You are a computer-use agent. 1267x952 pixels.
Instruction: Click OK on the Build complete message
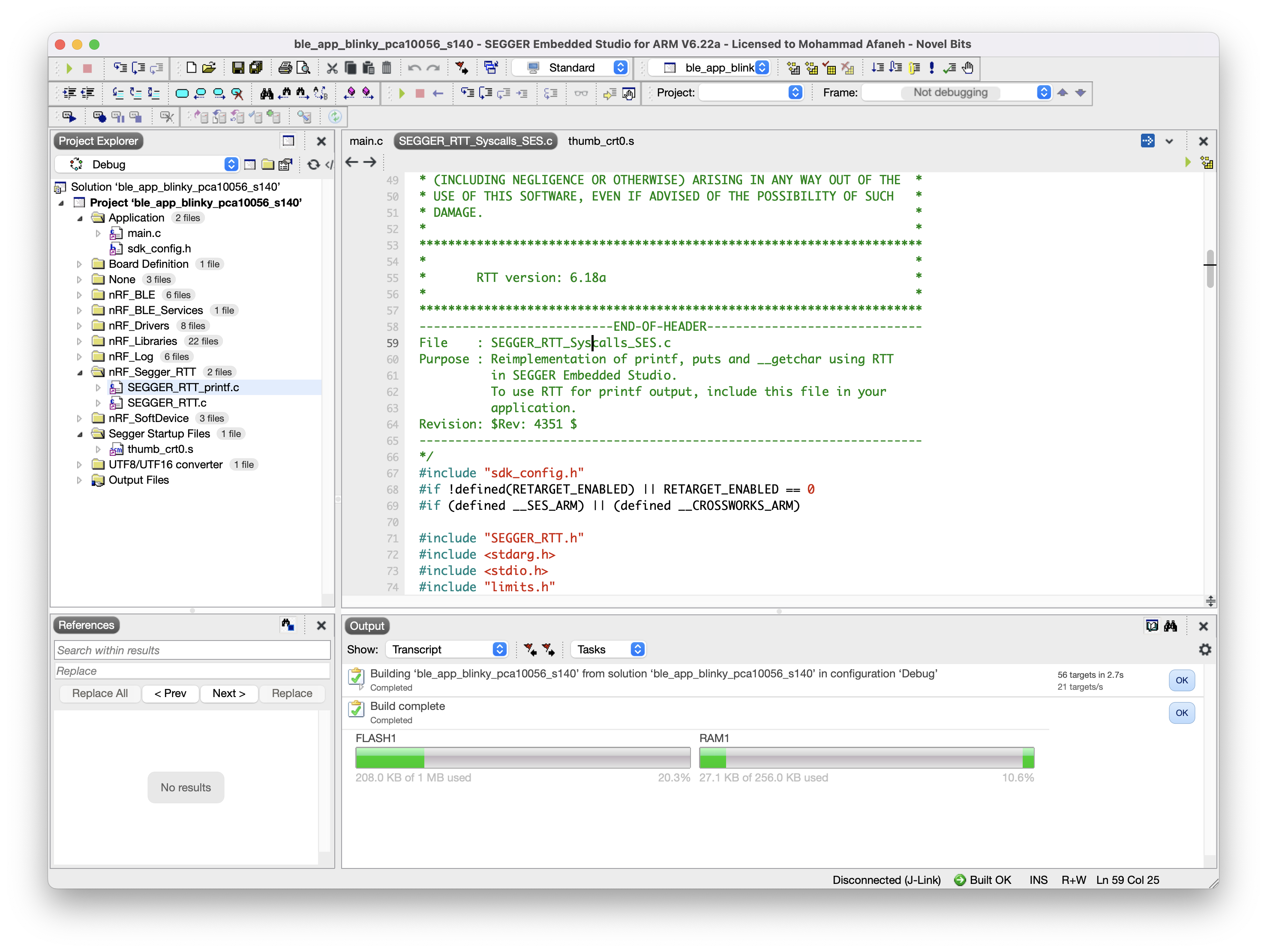1181,713
